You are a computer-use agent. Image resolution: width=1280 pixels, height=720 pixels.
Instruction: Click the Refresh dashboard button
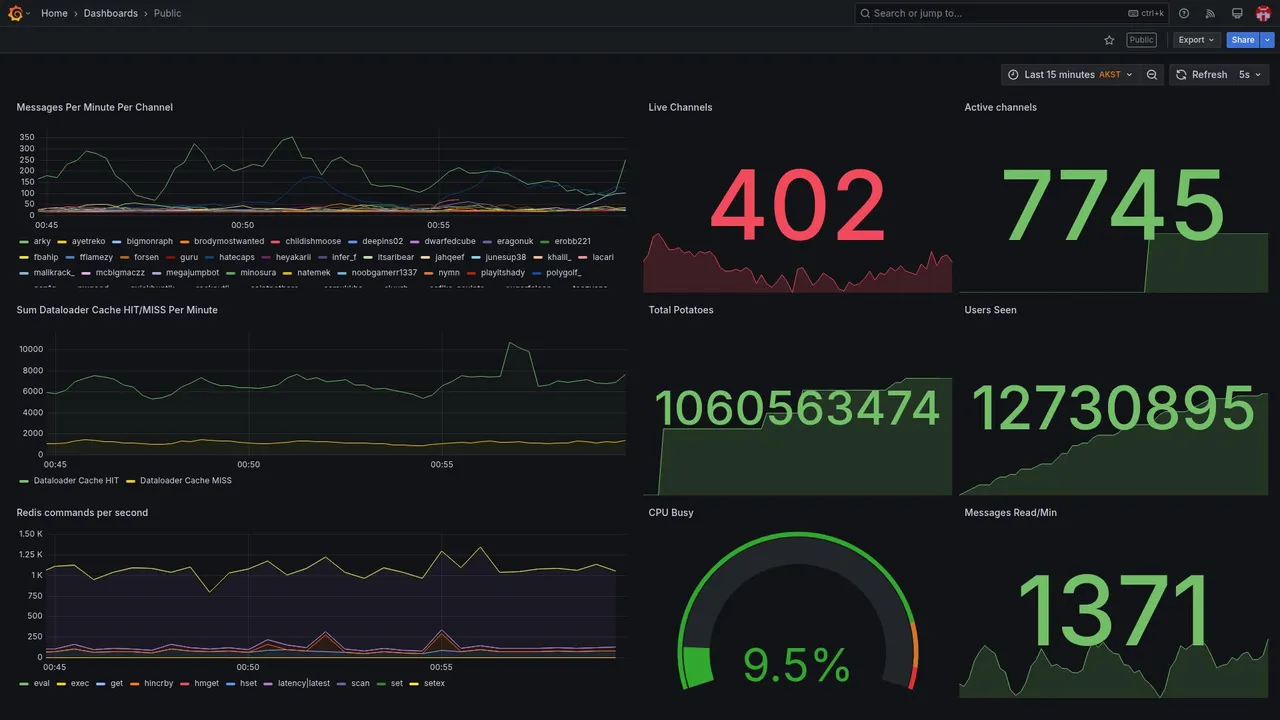1200,75
